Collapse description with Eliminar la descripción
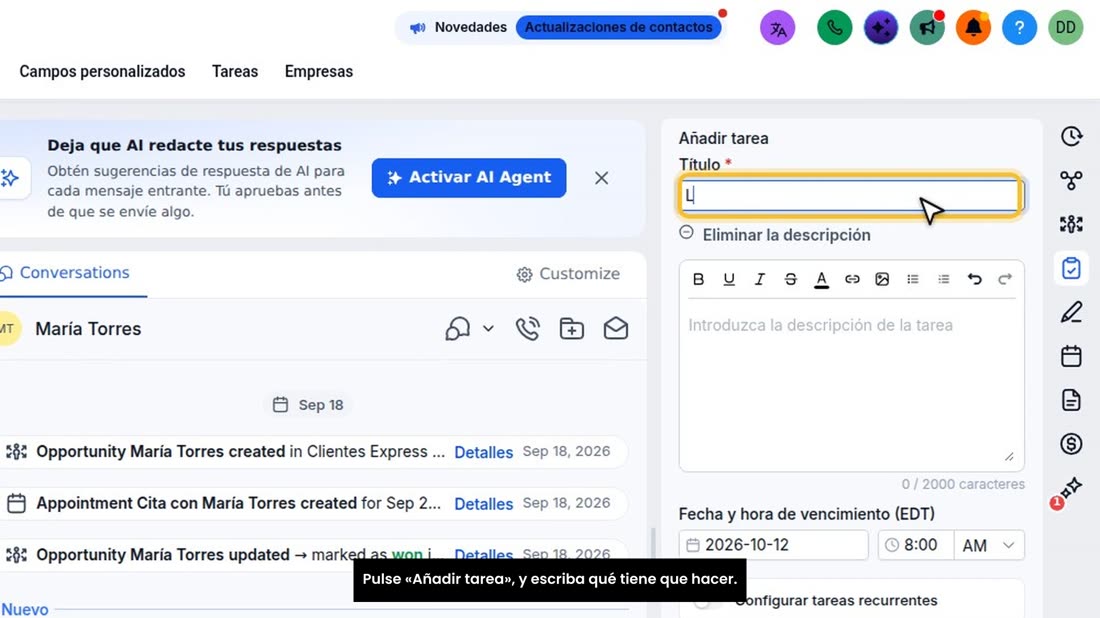1100x618 pixels. 774,235
